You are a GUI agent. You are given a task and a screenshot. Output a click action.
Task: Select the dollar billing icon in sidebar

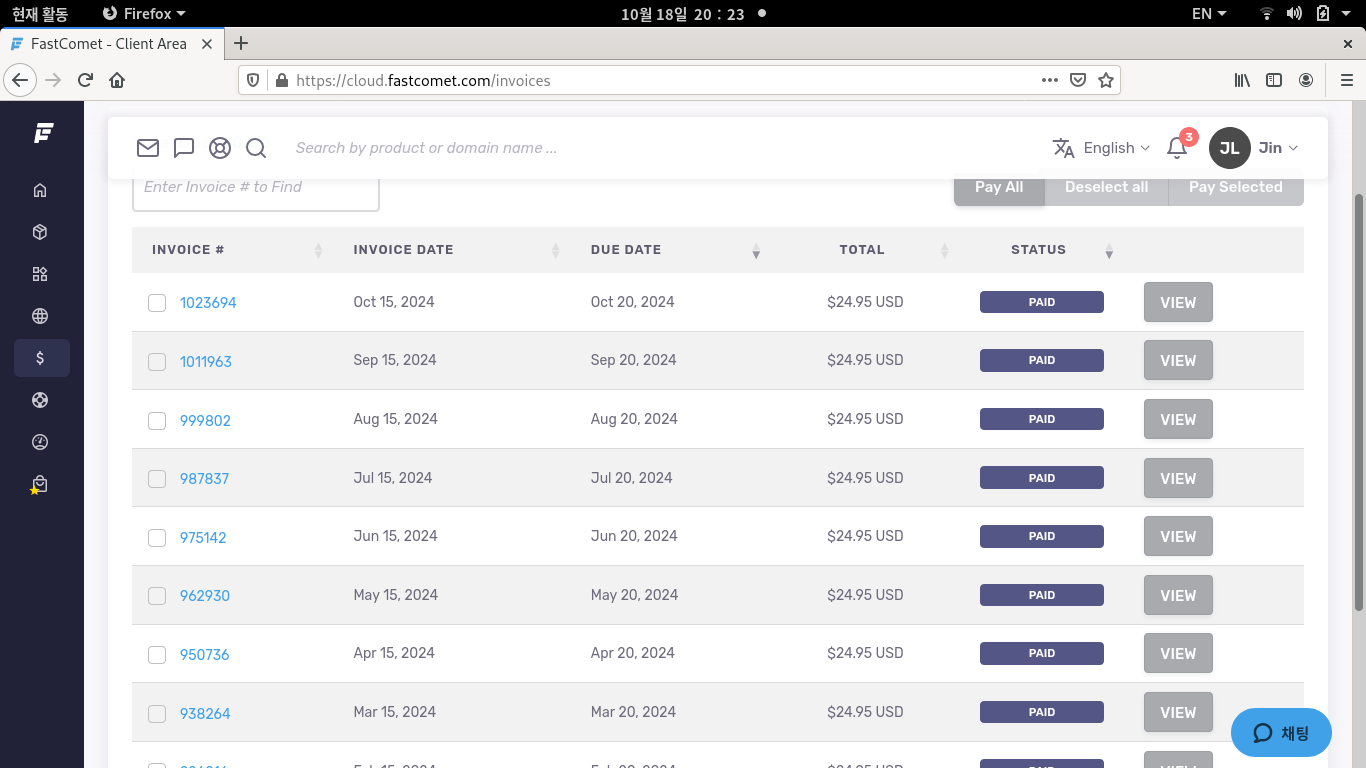(x=40, y=358)
